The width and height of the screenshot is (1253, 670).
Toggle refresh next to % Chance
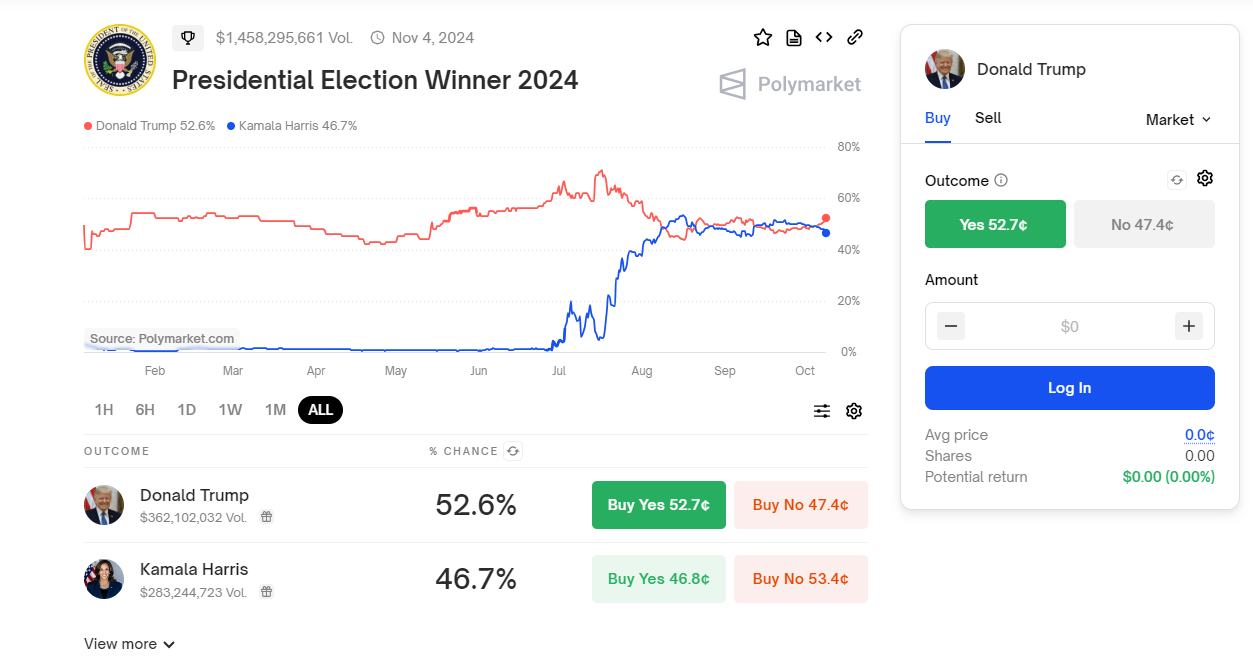[513, 451]
